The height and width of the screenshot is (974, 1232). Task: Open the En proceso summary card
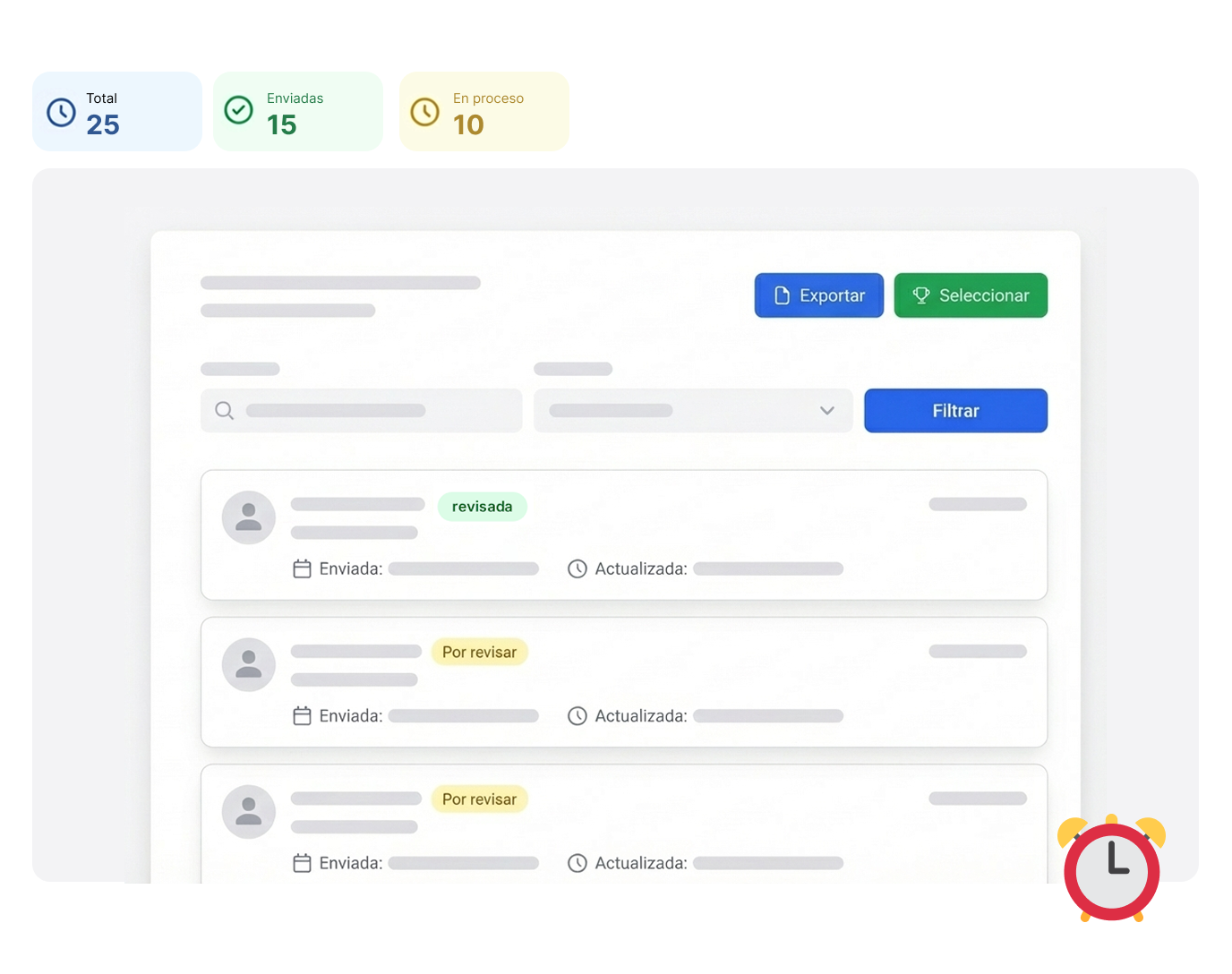coord(483,112)
